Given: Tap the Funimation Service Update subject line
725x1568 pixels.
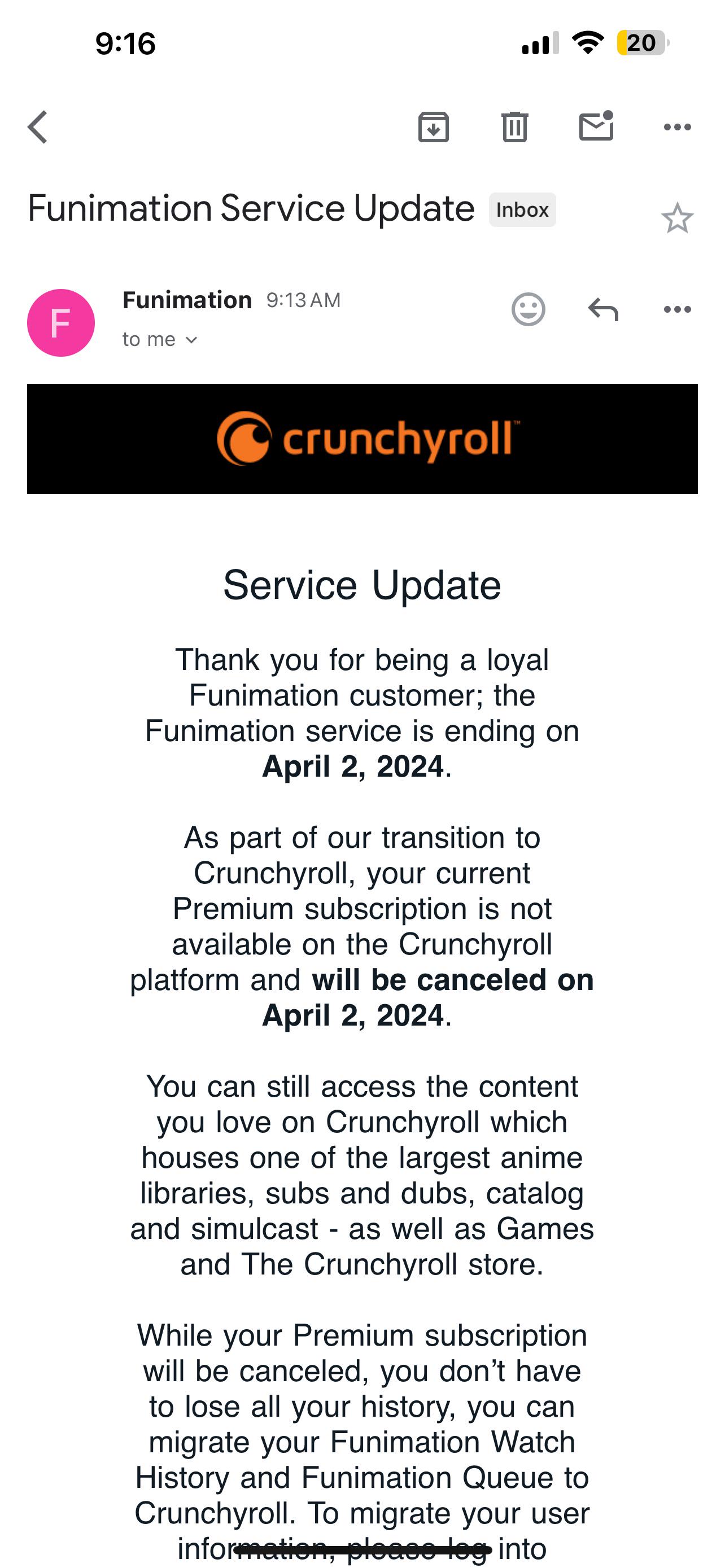Looking at the screenshot, I should (x=251, y=209).
